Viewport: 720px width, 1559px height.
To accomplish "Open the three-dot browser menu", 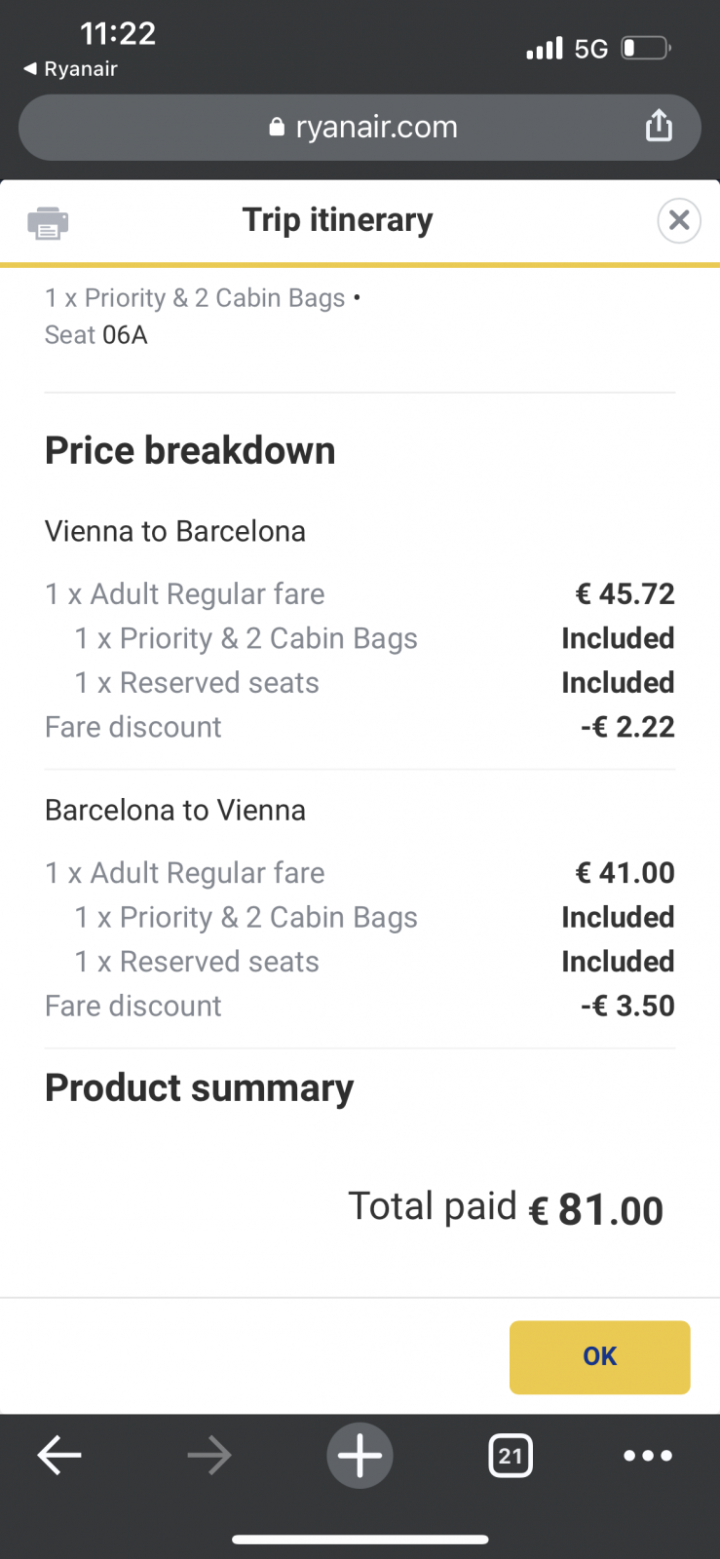I will pos(648,1456).
